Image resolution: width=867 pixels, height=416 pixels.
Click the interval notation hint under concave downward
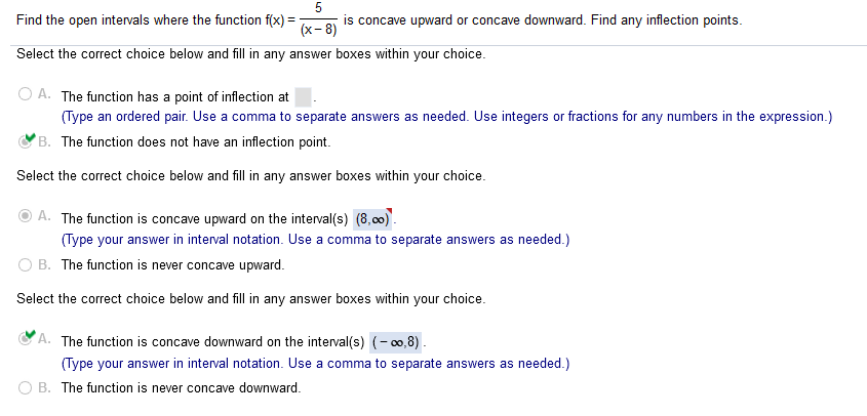tap(315, 363)
